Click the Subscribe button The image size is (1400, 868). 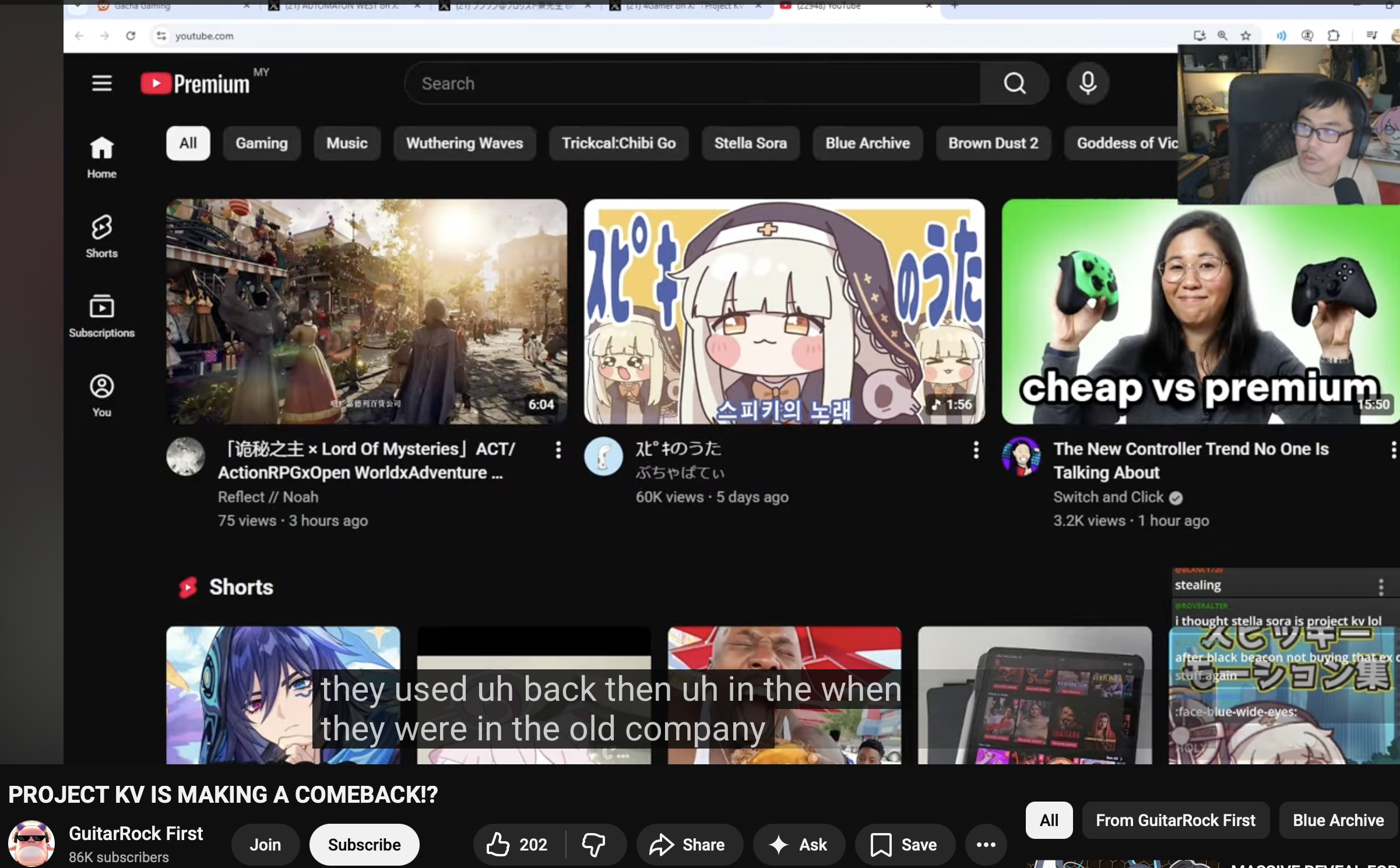point(364,844)
